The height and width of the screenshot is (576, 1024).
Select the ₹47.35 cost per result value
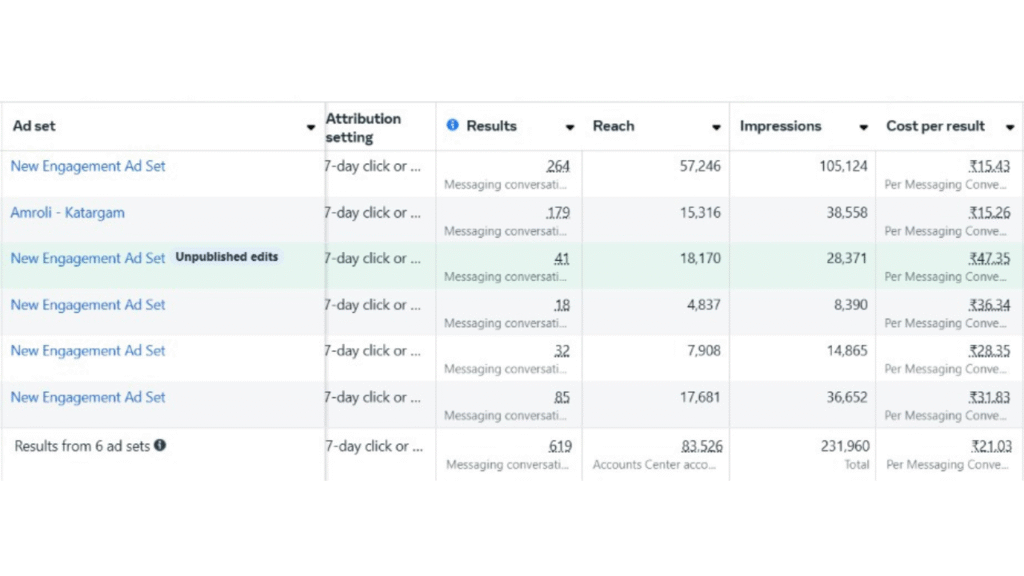pos(989,259)
